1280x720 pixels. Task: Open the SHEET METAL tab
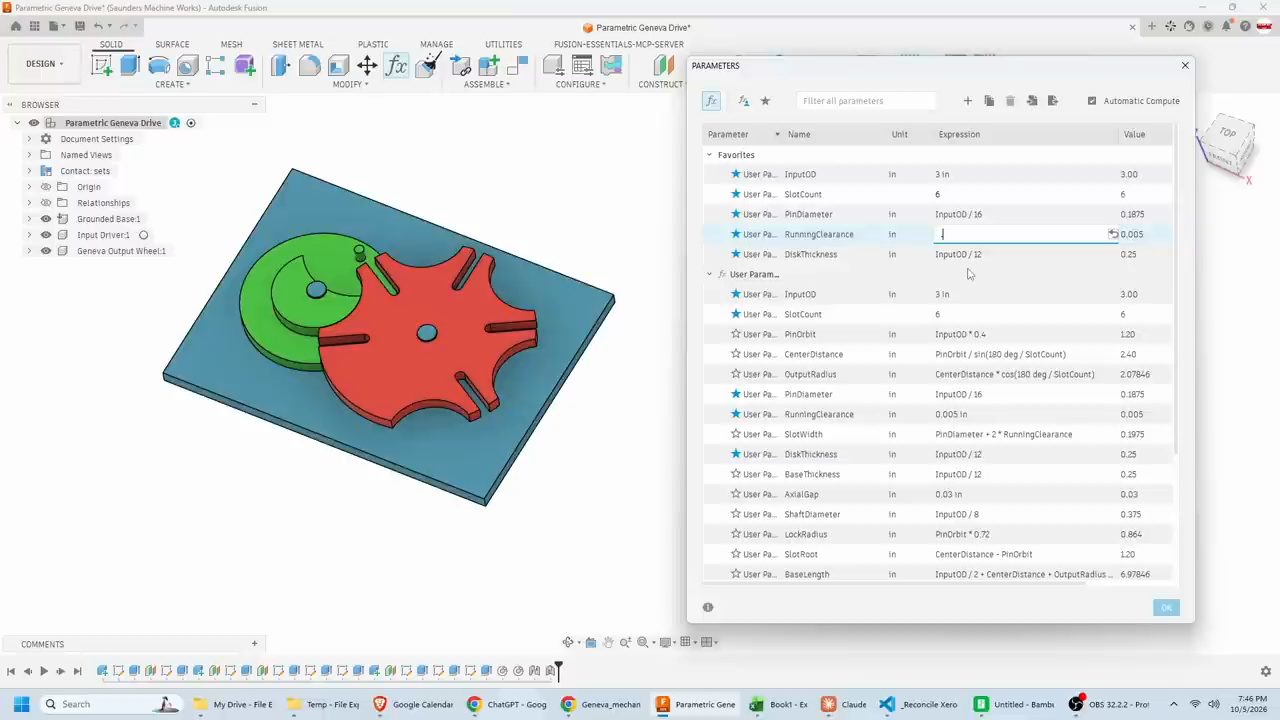click(298, 44)
